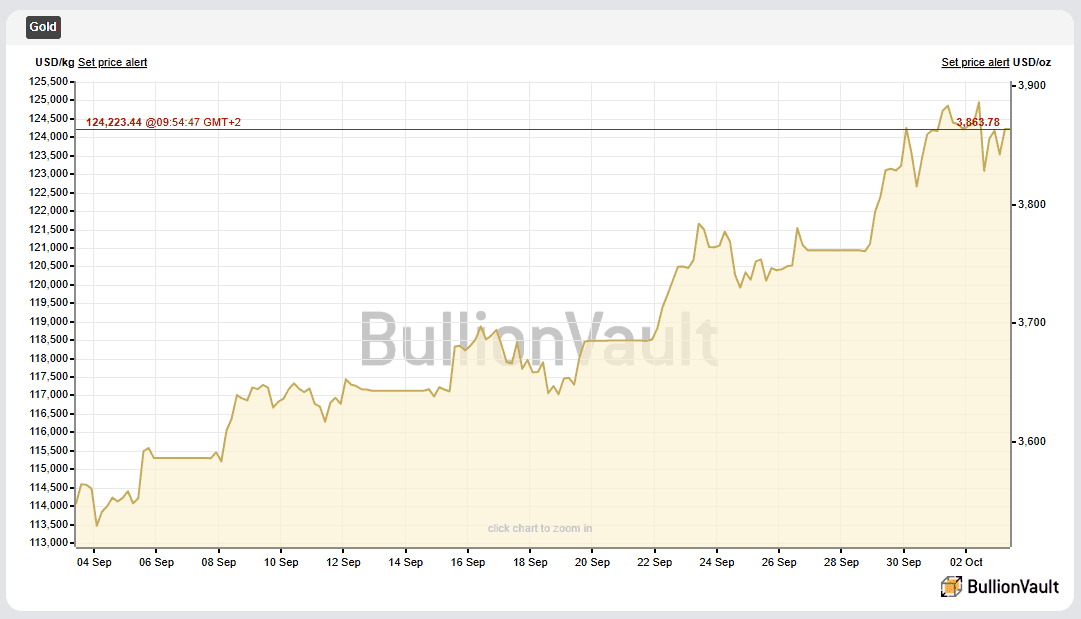Click the 3,900 value on right axis
Screen dimensions: 1081x619
(x=1031, y=86)
